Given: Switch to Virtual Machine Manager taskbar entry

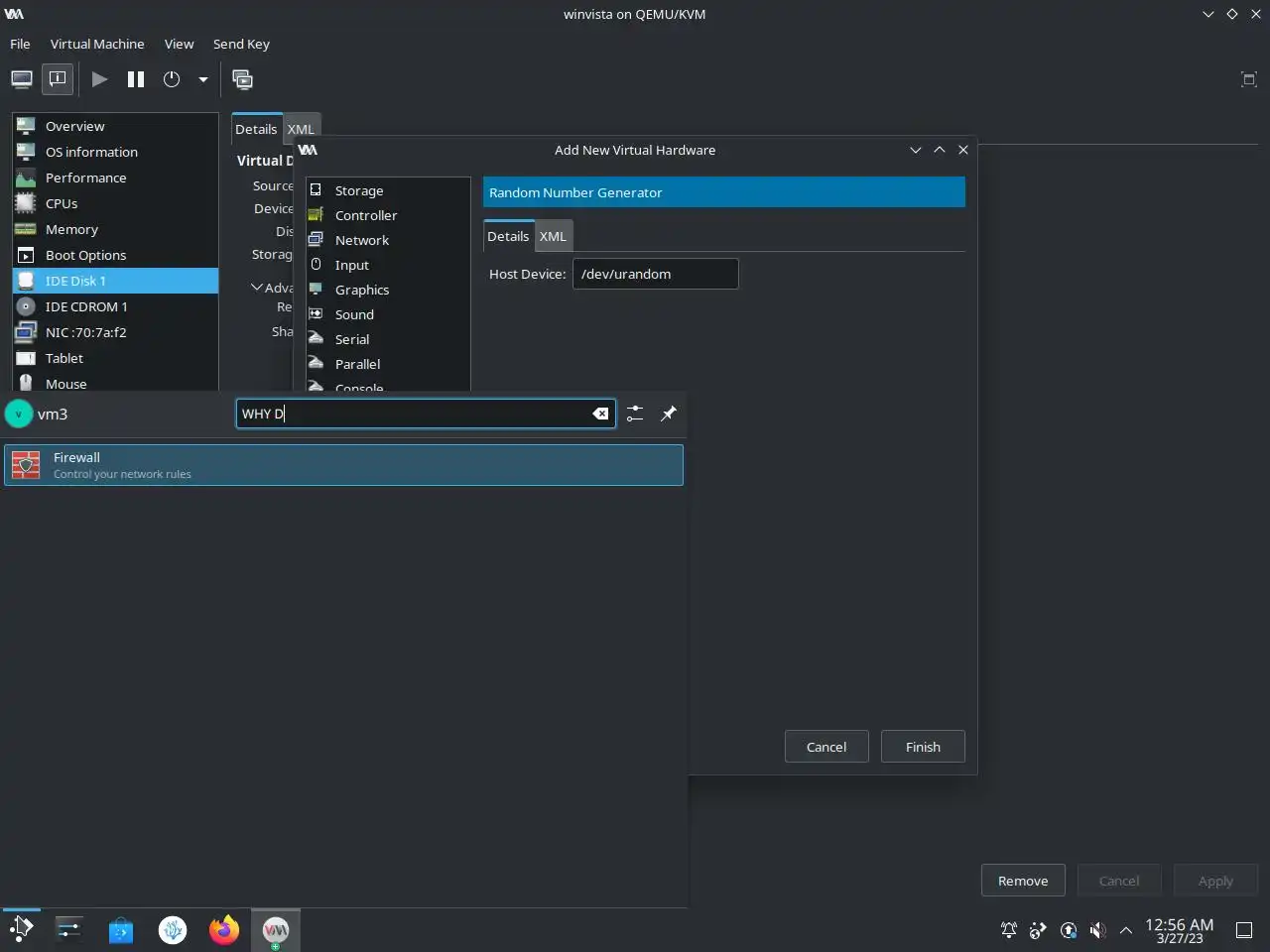Looking at the screenshot, I should click(x=276, y=929).
